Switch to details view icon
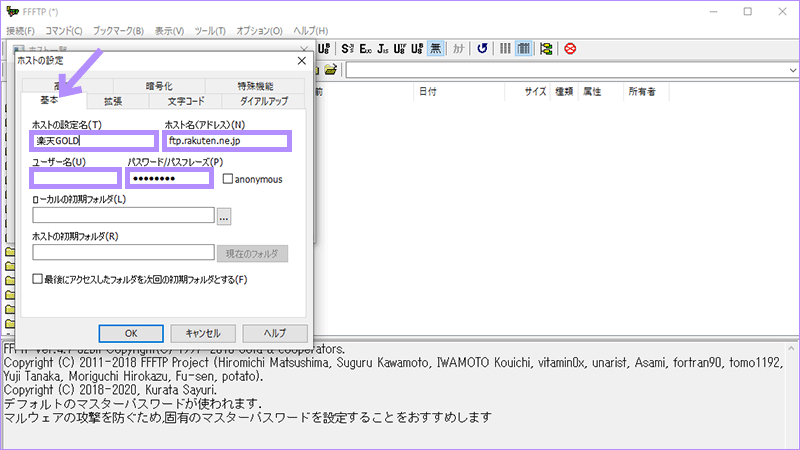This screenshot has width=800, height=450. [523, 48]
